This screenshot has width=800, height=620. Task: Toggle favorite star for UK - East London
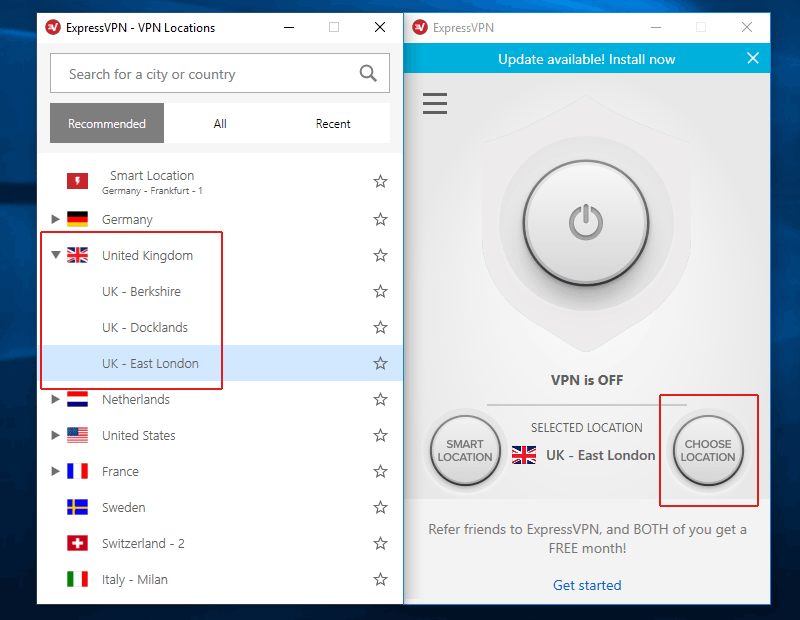click(380, 363)
